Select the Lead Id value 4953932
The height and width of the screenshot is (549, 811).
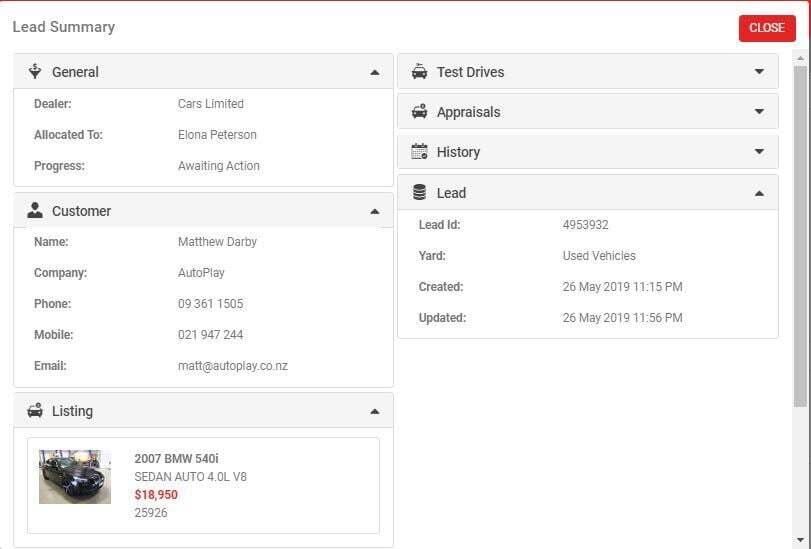coord(585,225)
